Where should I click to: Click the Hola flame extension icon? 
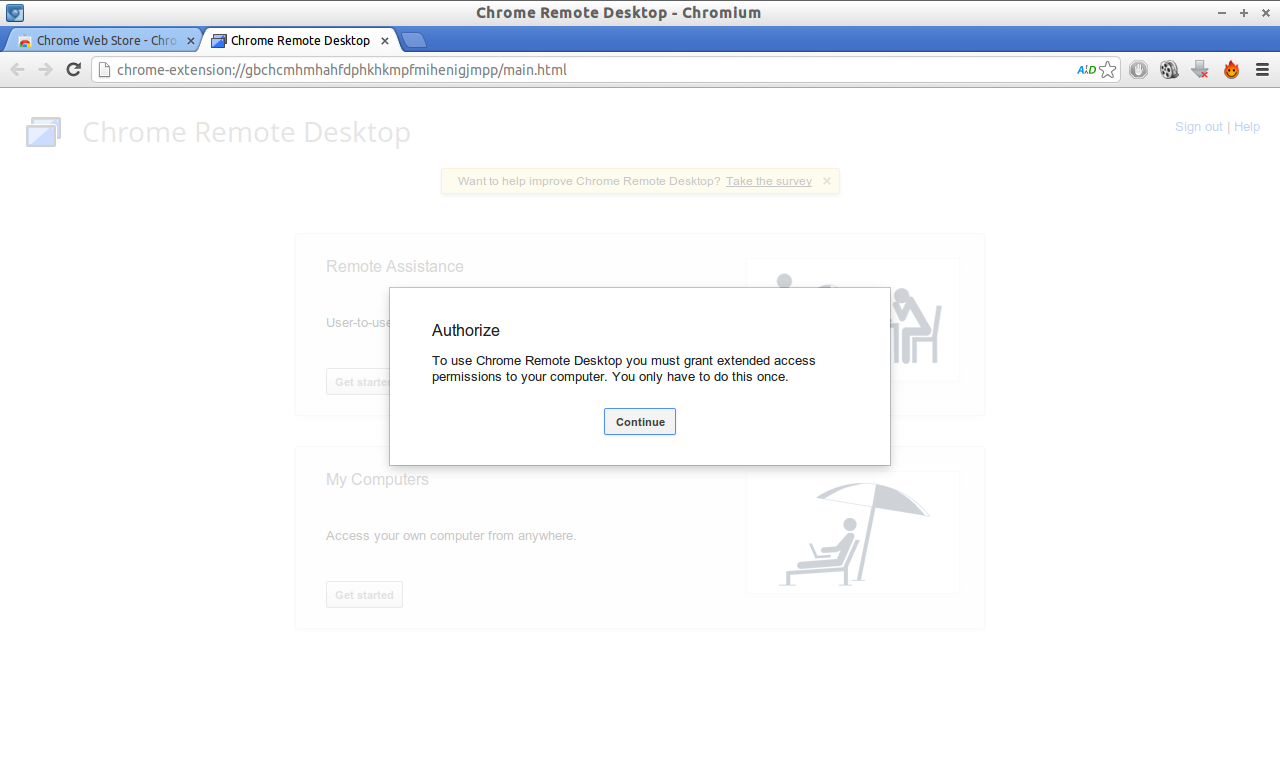point(1231,70)
